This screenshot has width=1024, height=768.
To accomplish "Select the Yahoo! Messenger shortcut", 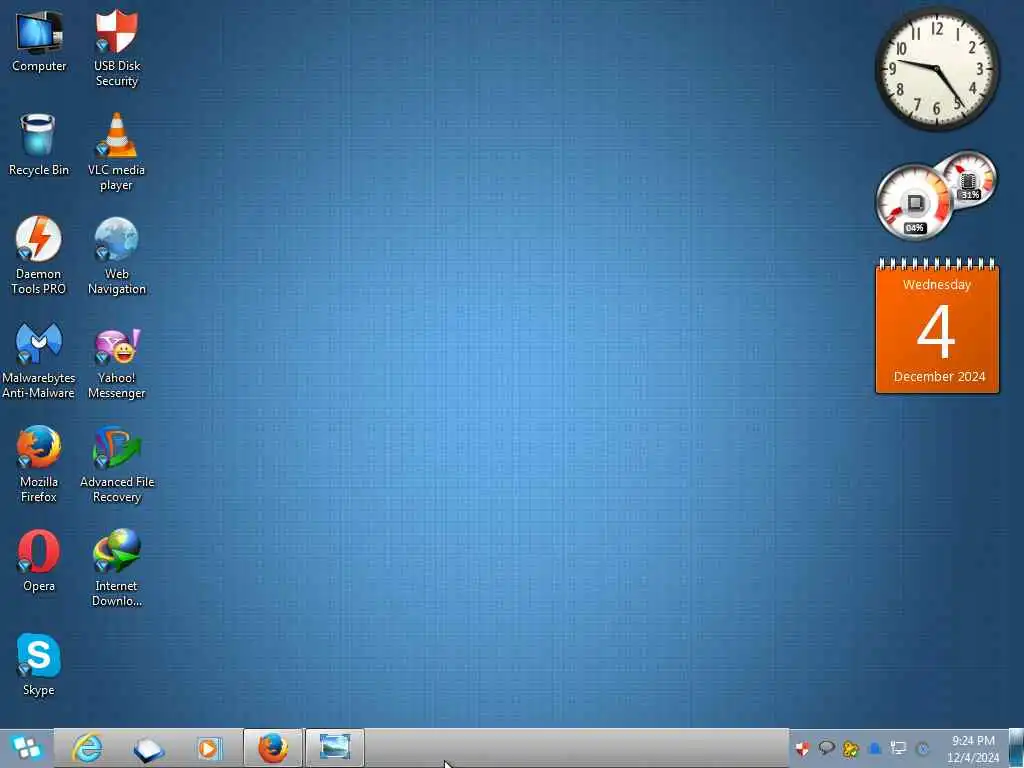I will tap(116, 363).
